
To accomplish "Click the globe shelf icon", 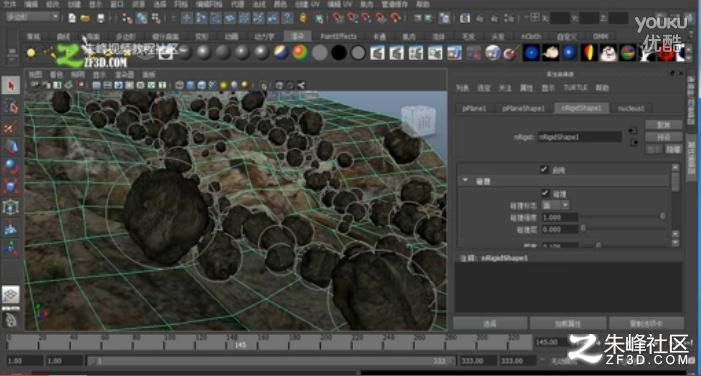I will [492, 53].
